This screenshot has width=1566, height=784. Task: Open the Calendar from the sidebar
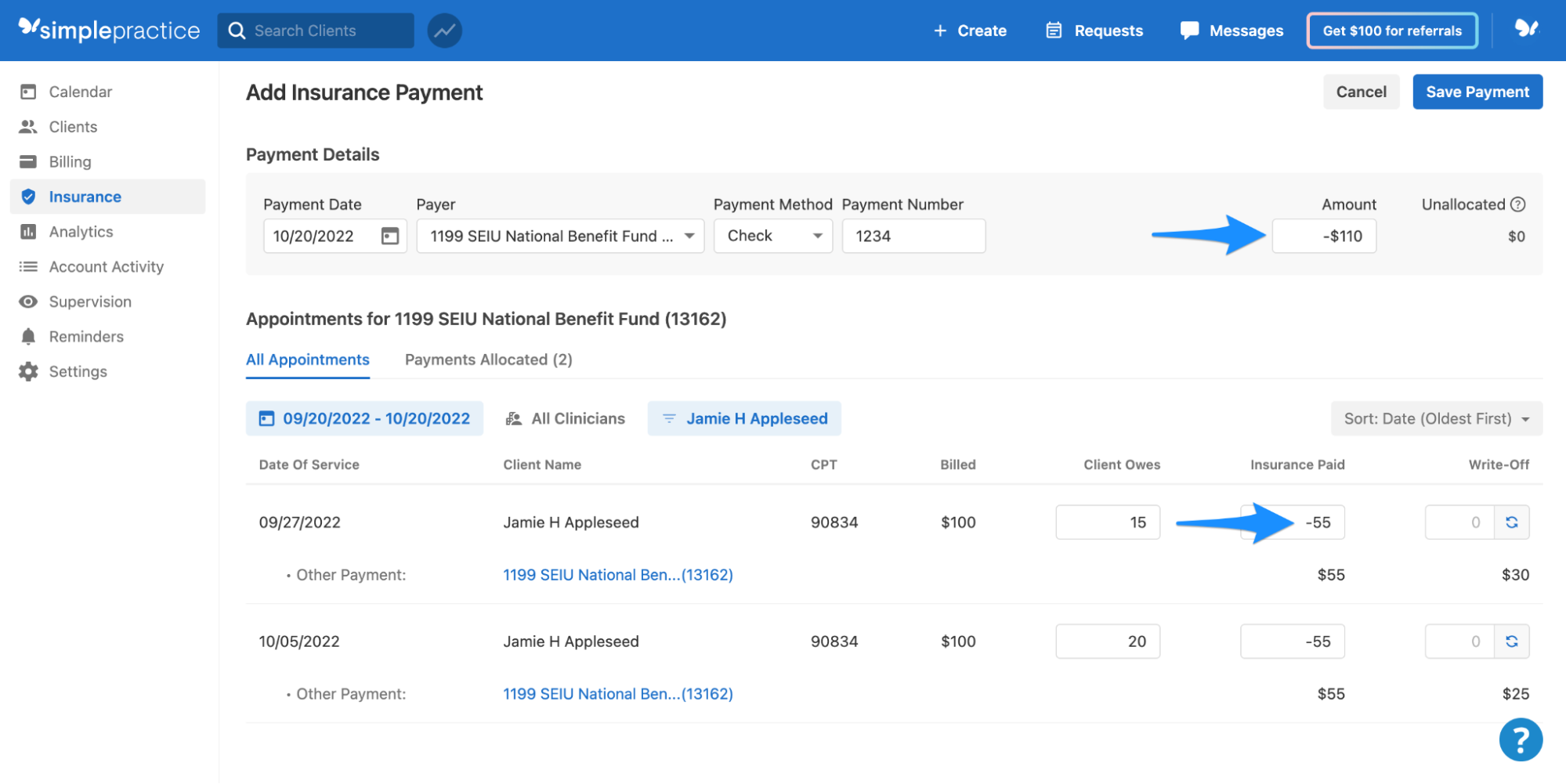coord(80,91)
